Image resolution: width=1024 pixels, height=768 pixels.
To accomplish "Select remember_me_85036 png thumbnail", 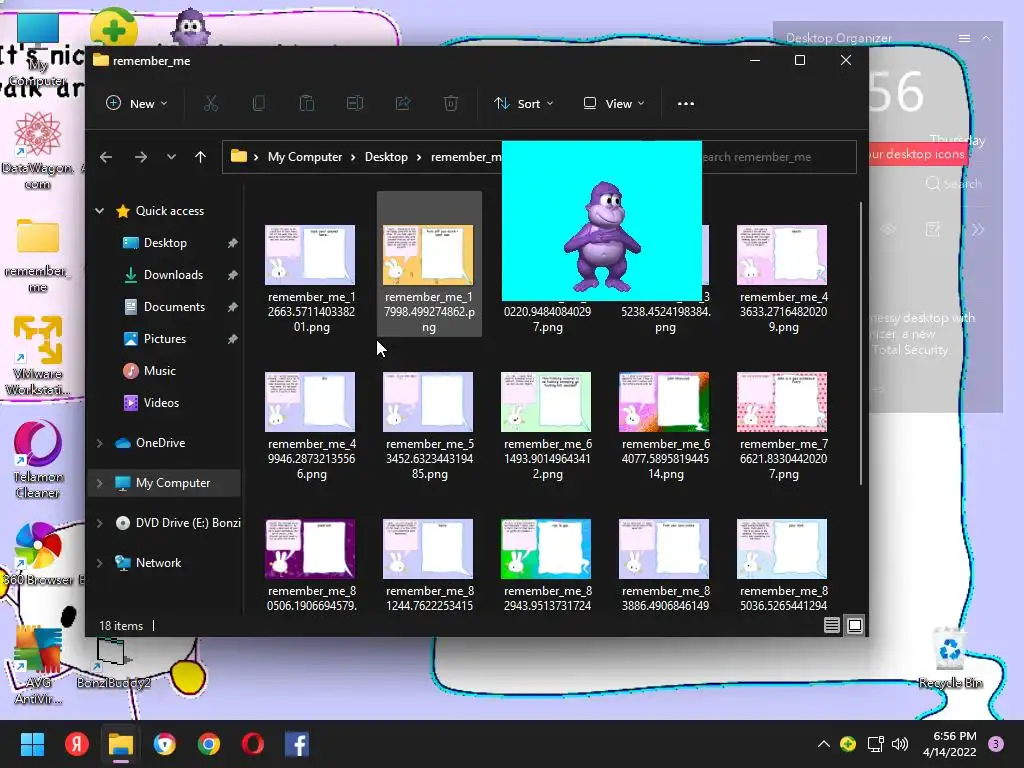I will click(x=782, y=549).
